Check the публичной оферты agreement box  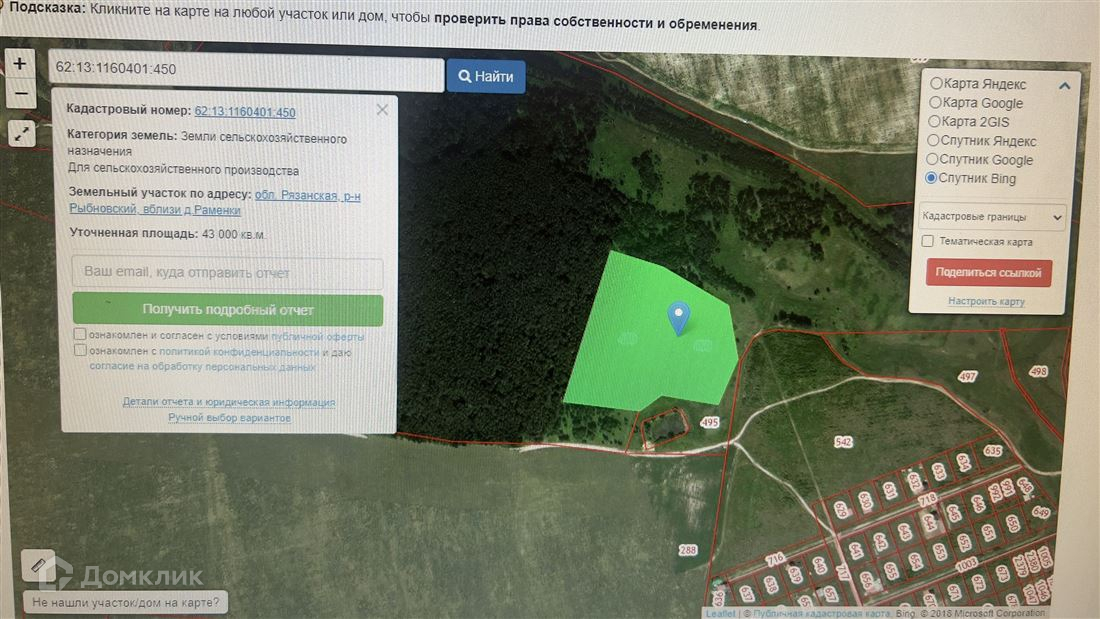[80, 334]
